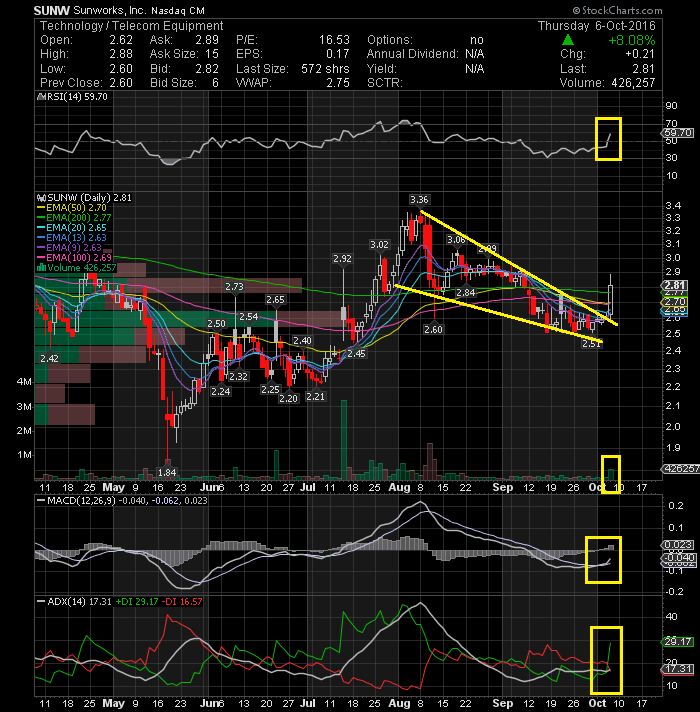Viewport: 700px width, 712px height.
Task: Click the High value 2.88
Action: [x=121, y=54]
